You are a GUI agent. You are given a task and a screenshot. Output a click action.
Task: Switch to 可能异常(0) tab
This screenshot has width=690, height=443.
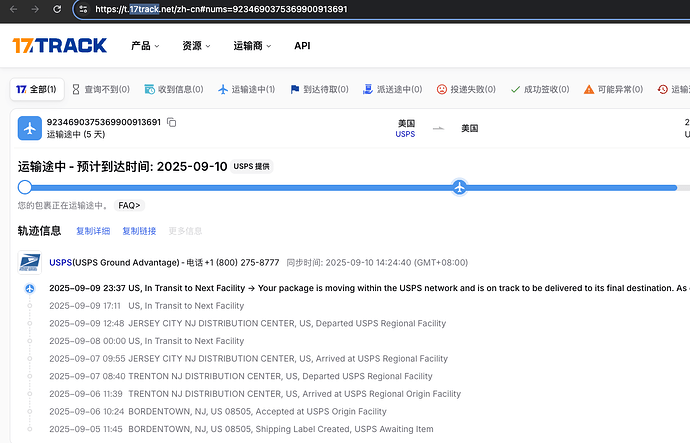[613, 89]
